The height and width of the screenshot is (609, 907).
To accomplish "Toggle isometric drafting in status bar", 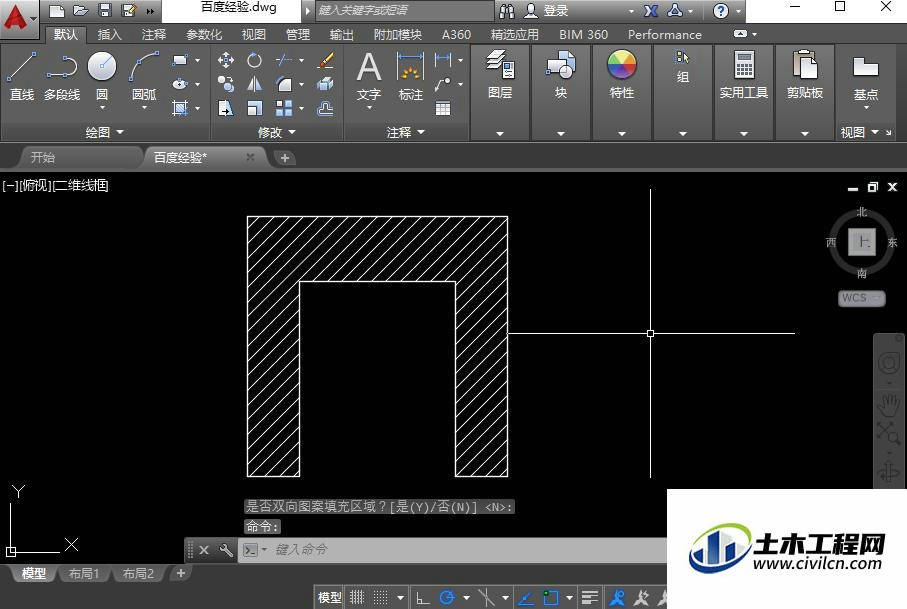I will pos(486,597).
